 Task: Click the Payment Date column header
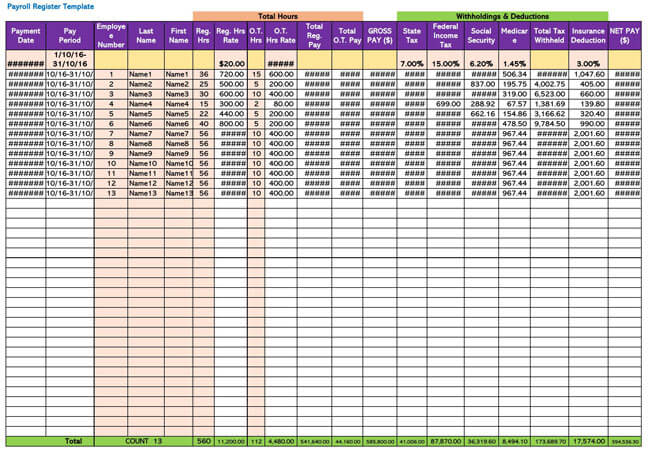tap(25, 35)
